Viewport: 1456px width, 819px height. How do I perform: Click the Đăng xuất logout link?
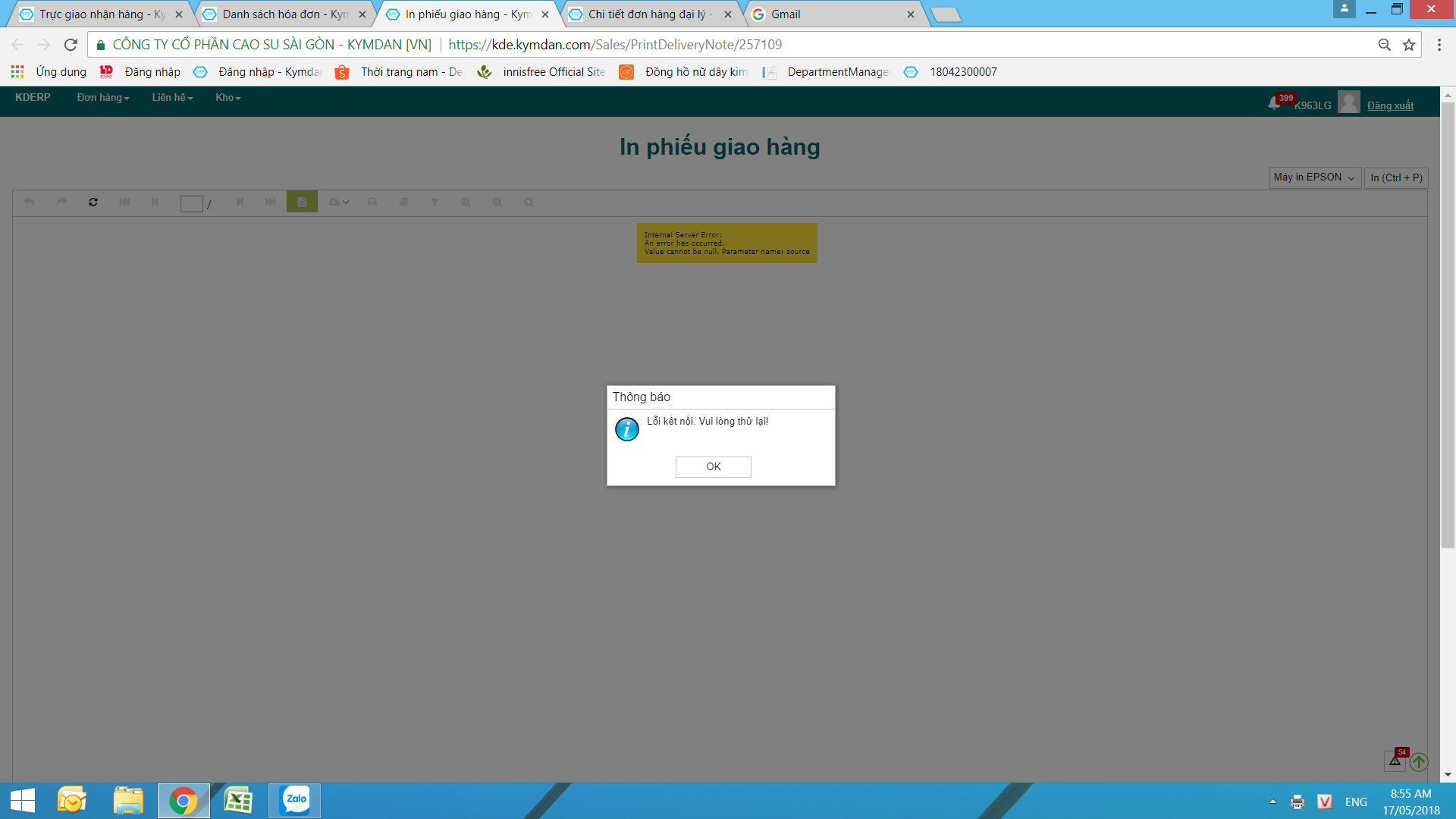click(x=1390, y=105)
